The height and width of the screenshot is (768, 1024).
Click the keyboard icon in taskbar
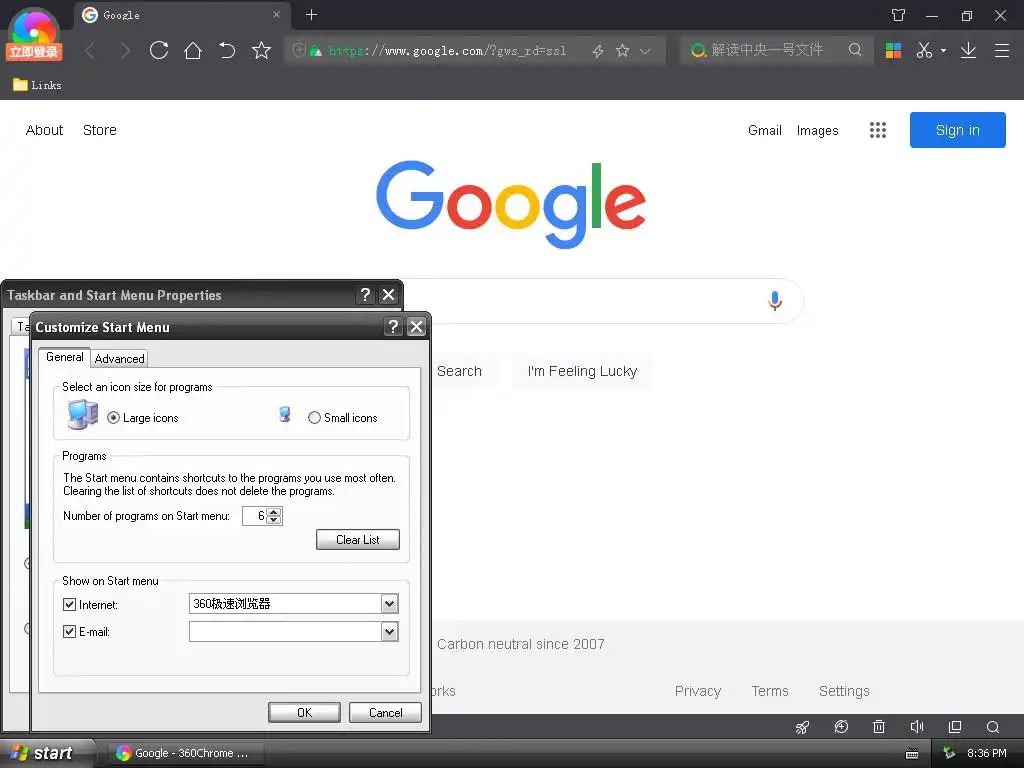912,754
